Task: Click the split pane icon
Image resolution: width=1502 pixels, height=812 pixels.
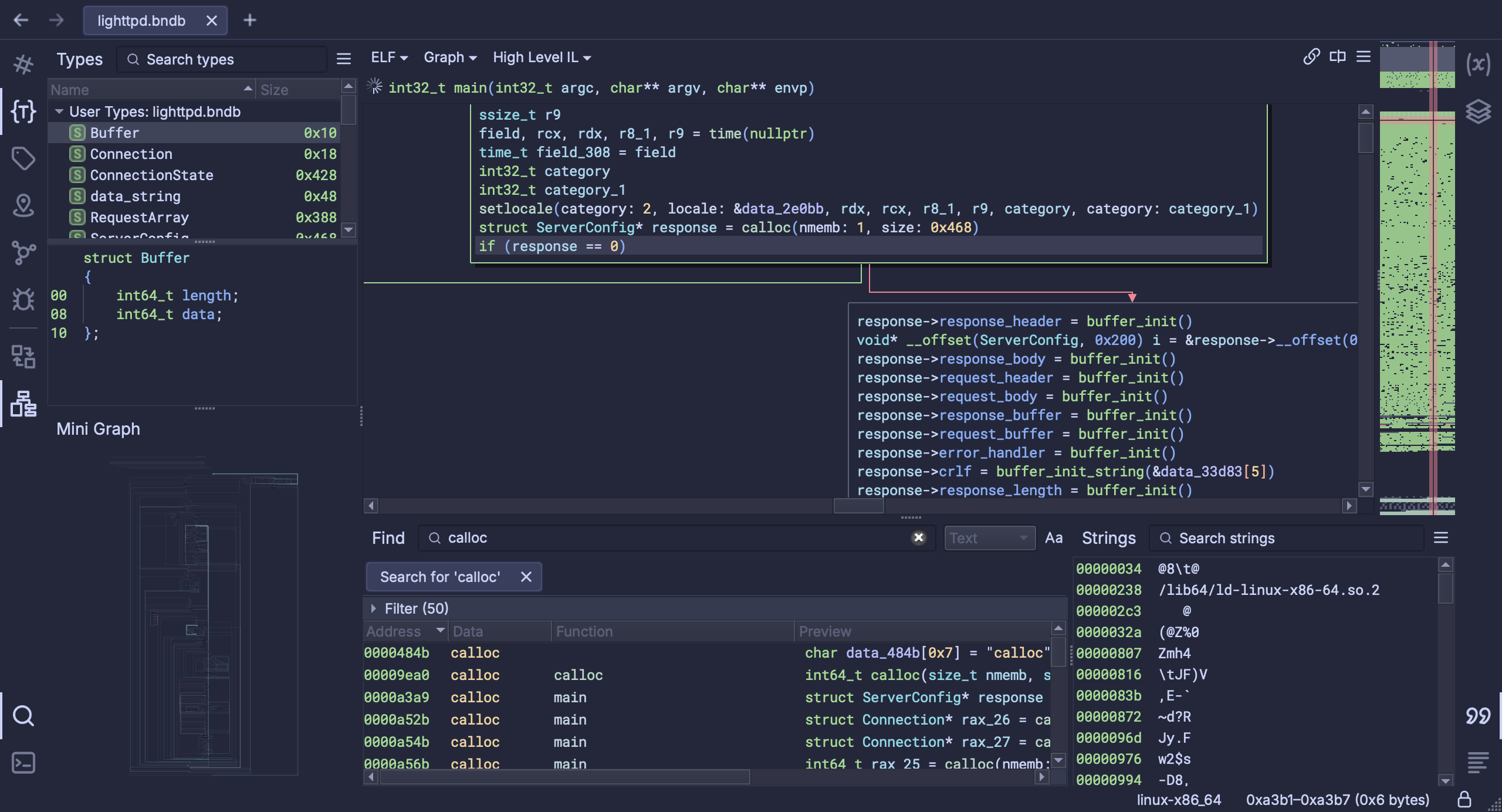Action: (1338, 57)
